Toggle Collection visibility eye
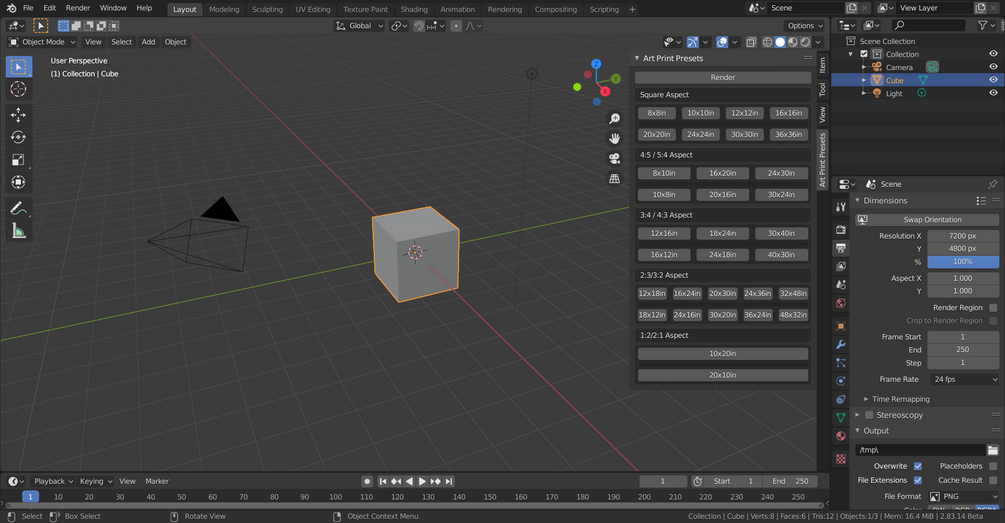1005x523 pixels. [993, 54]
